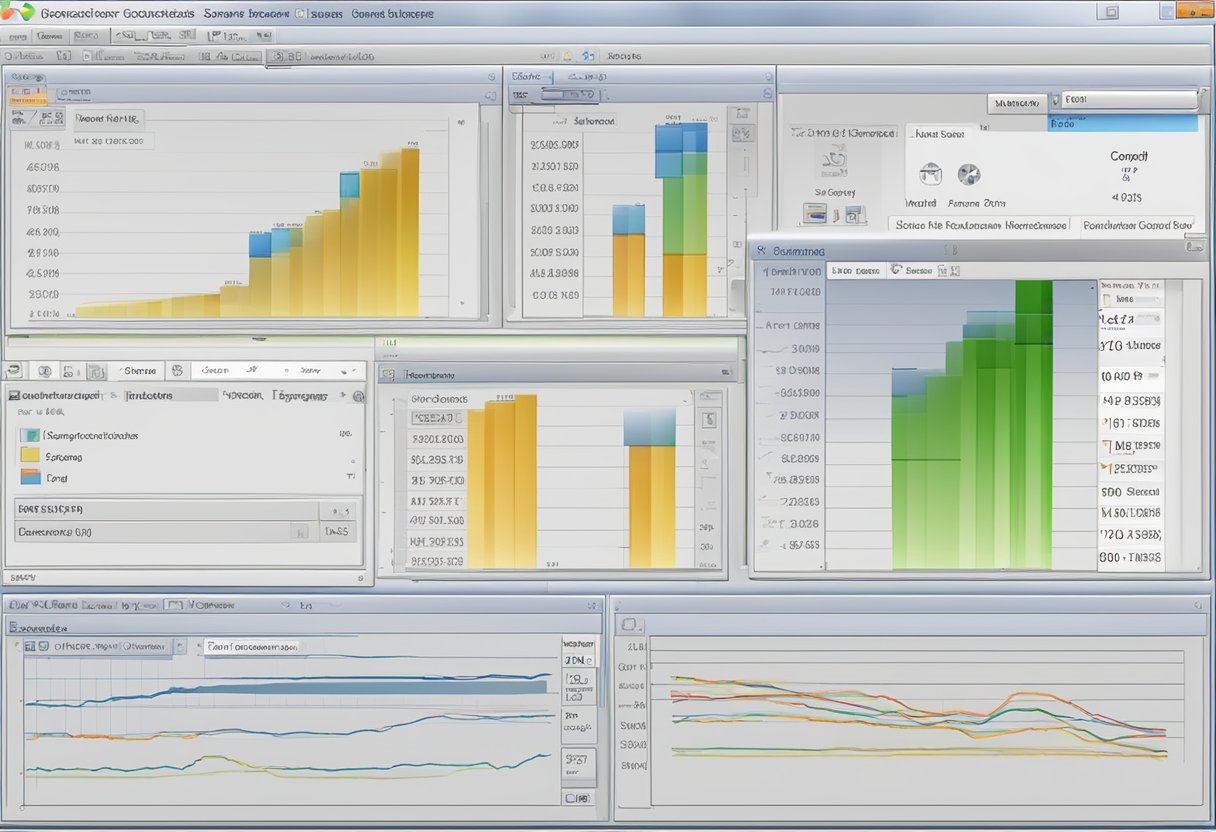Click the yellow bell icon in top toolbar

(567, 57)
